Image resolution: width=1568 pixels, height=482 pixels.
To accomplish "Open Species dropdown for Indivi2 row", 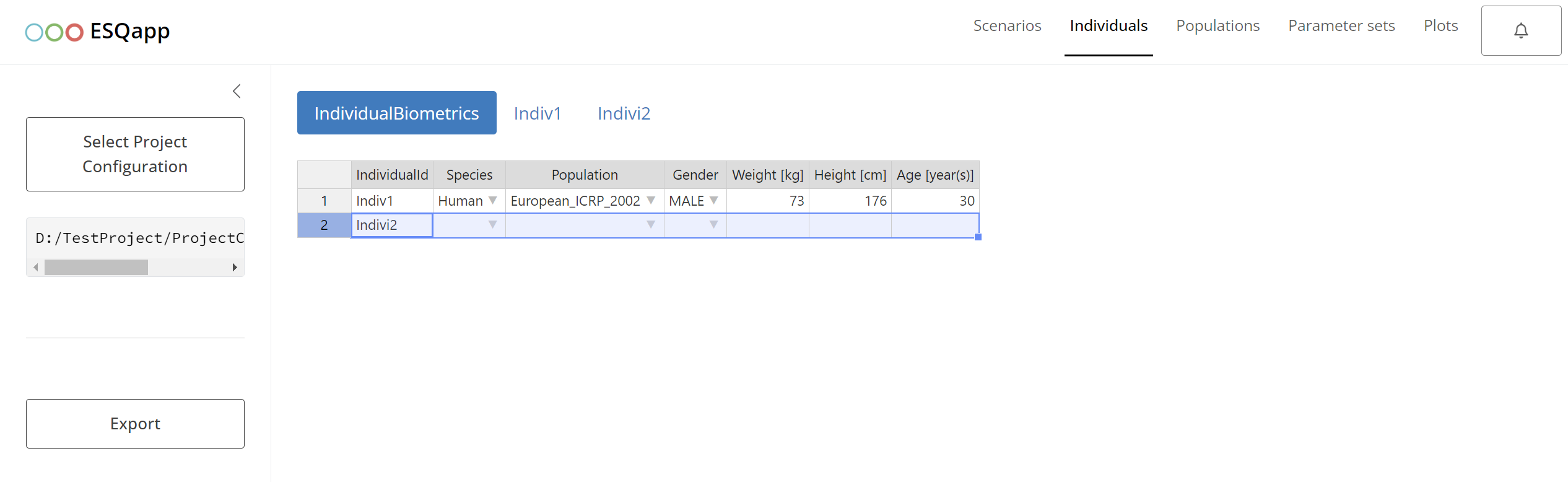I will tap(493, 224).
